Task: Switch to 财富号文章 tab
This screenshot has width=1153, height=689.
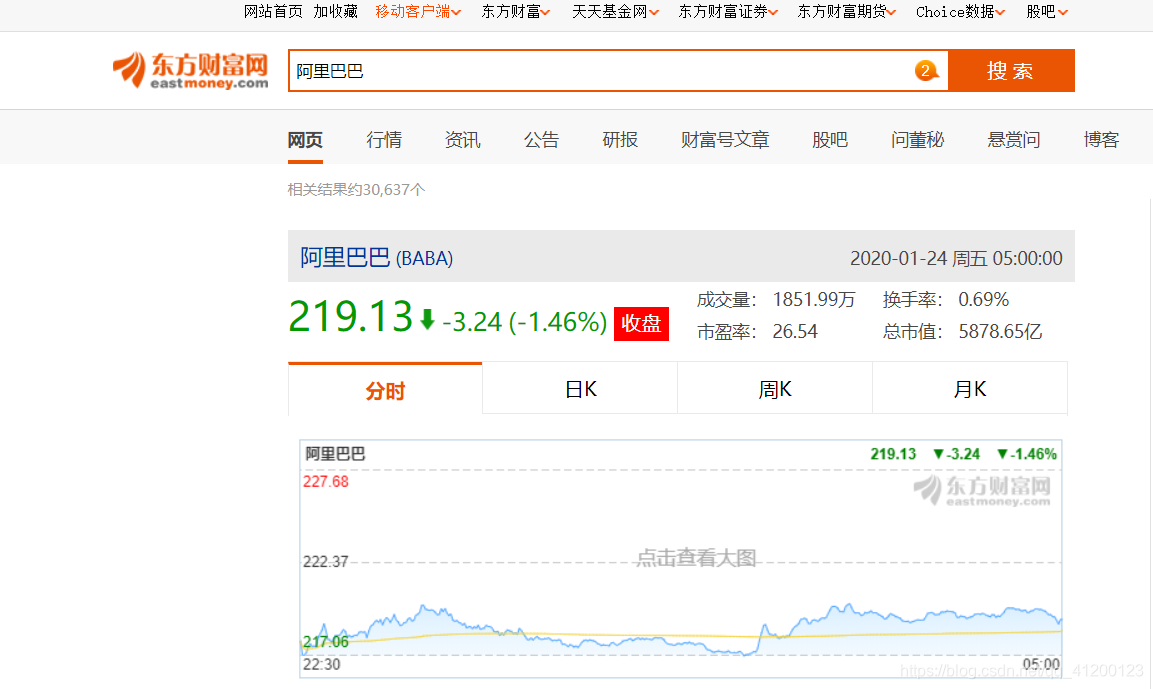Action: tap(725, 140)
